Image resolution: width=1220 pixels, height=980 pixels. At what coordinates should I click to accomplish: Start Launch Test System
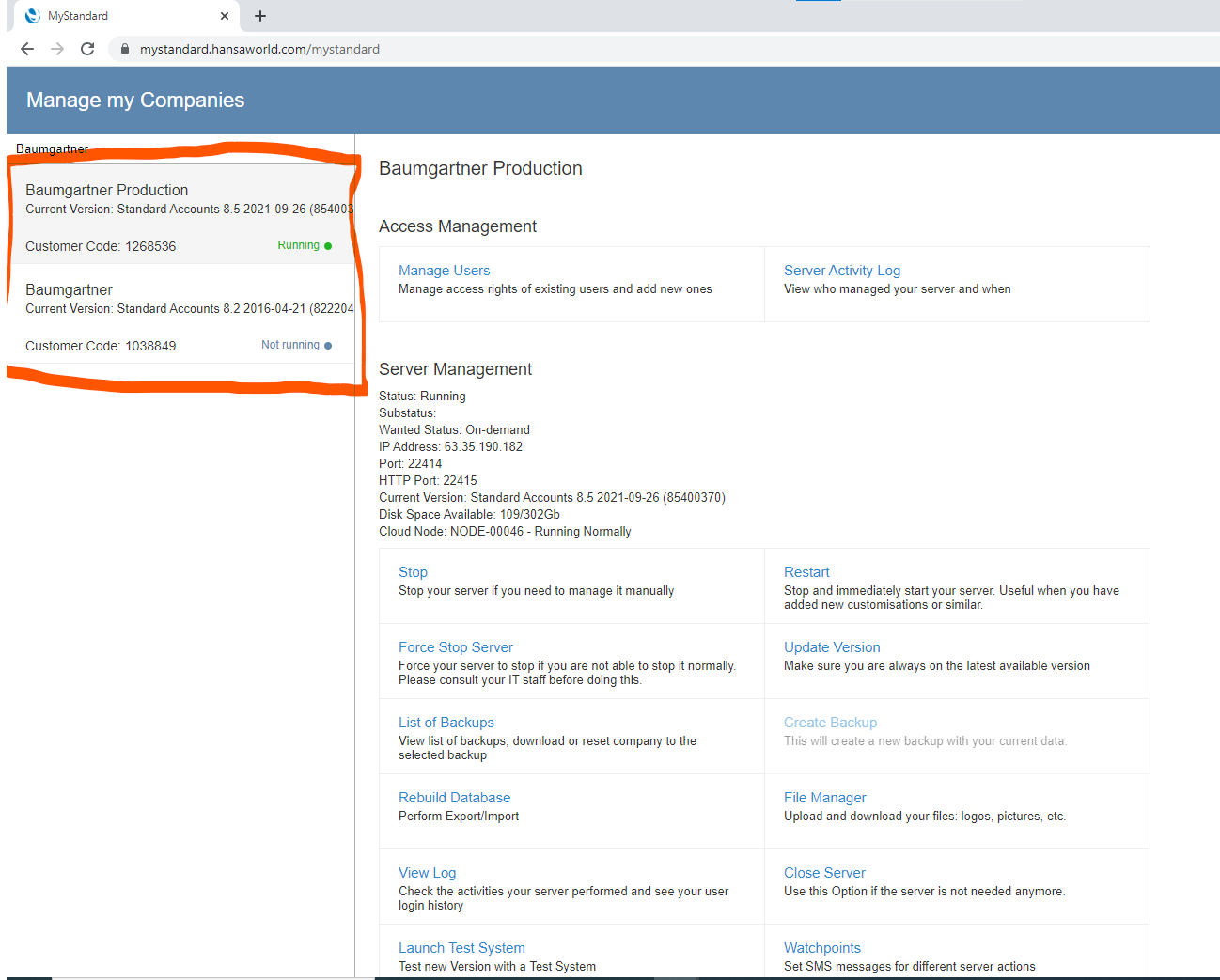[x=461, y=948]
